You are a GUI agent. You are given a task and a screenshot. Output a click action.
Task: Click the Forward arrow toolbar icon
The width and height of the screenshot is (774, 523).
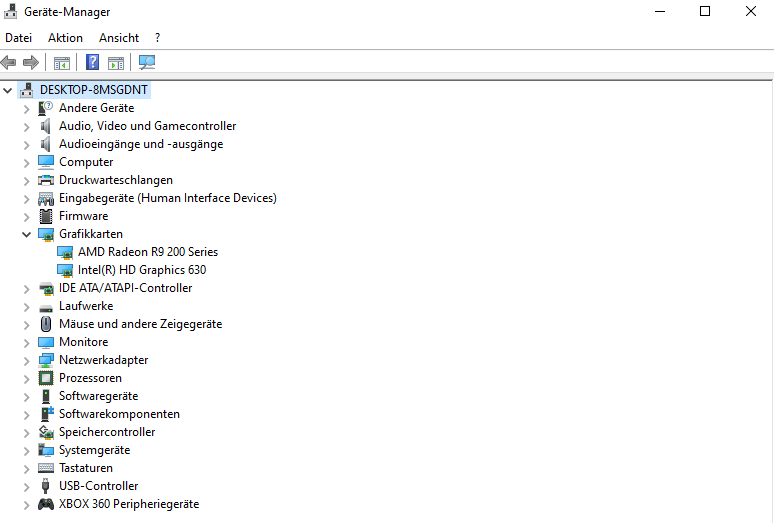31,62
